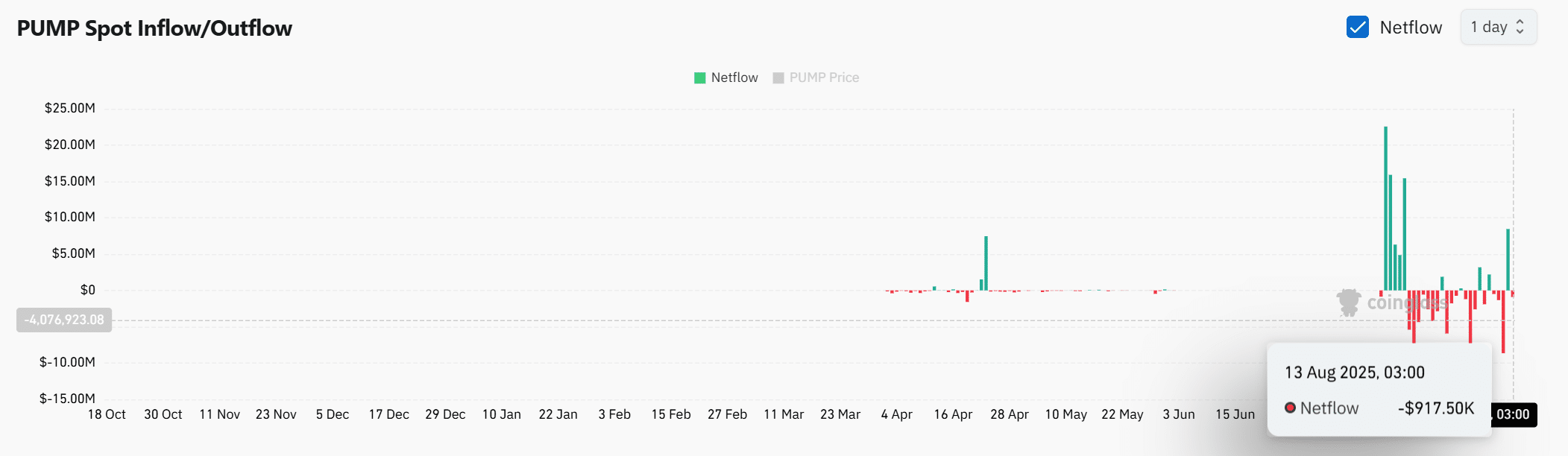Toggle the PUMP Price legend series

tap(816, 78)
